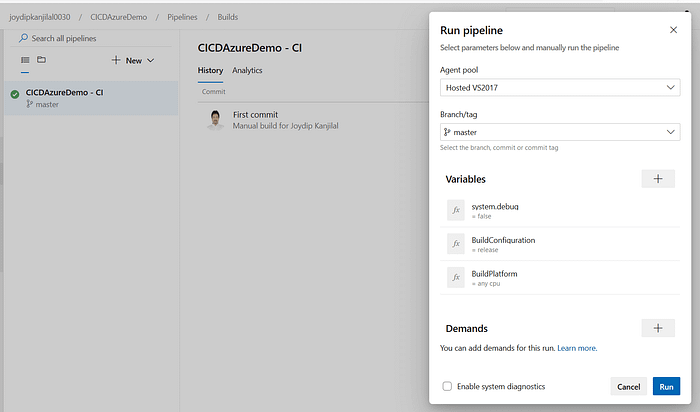Cancel the Run pipeline dialog

pos(628,386)
